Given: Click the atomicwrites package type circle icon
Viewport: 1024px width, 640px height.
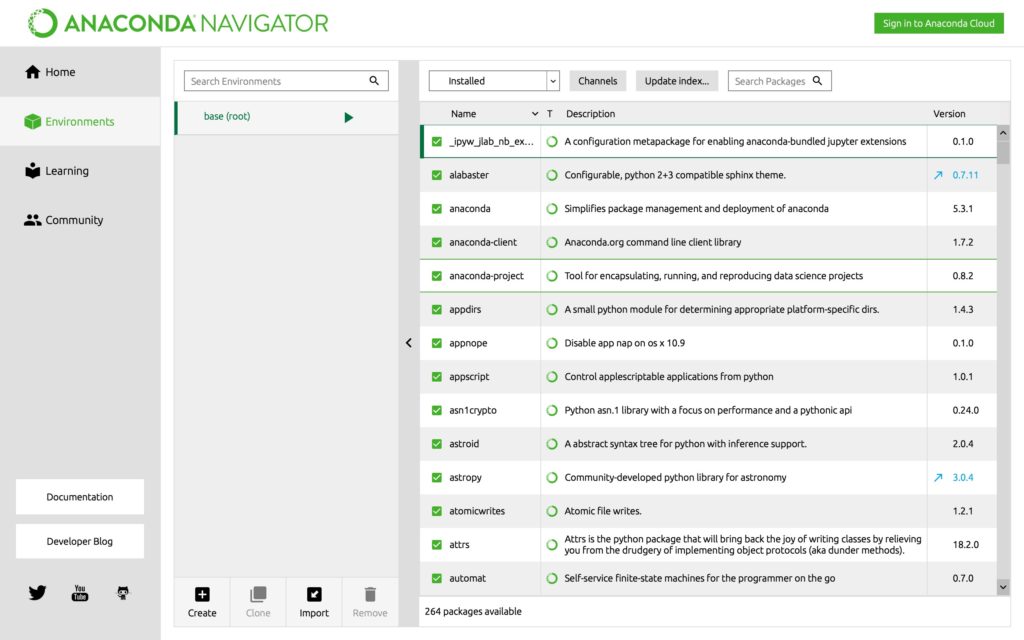Looking at the screenshot, I should tap(552, 511).
